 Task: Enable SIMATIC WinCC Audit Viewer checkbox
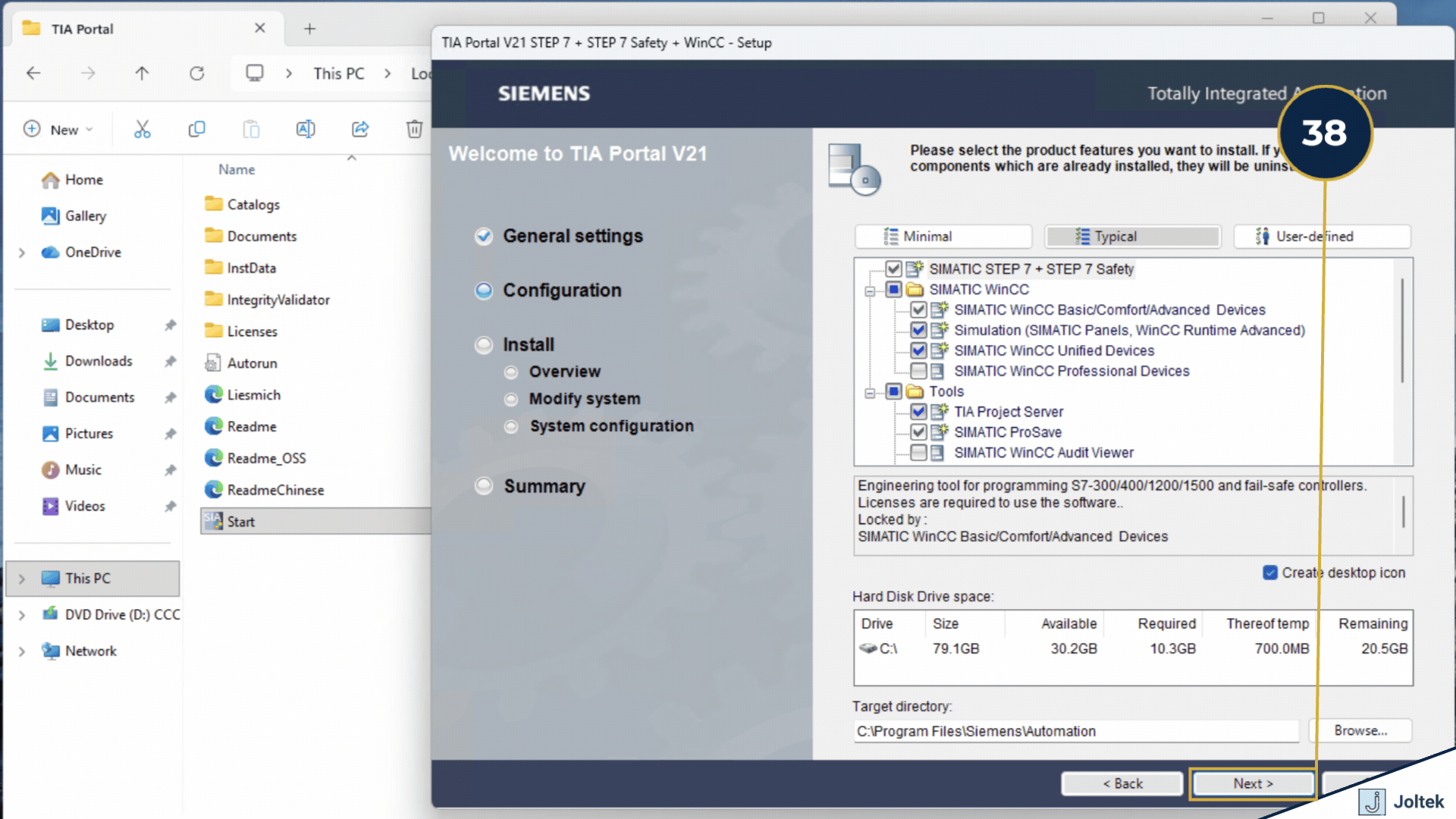click(918, 453)
